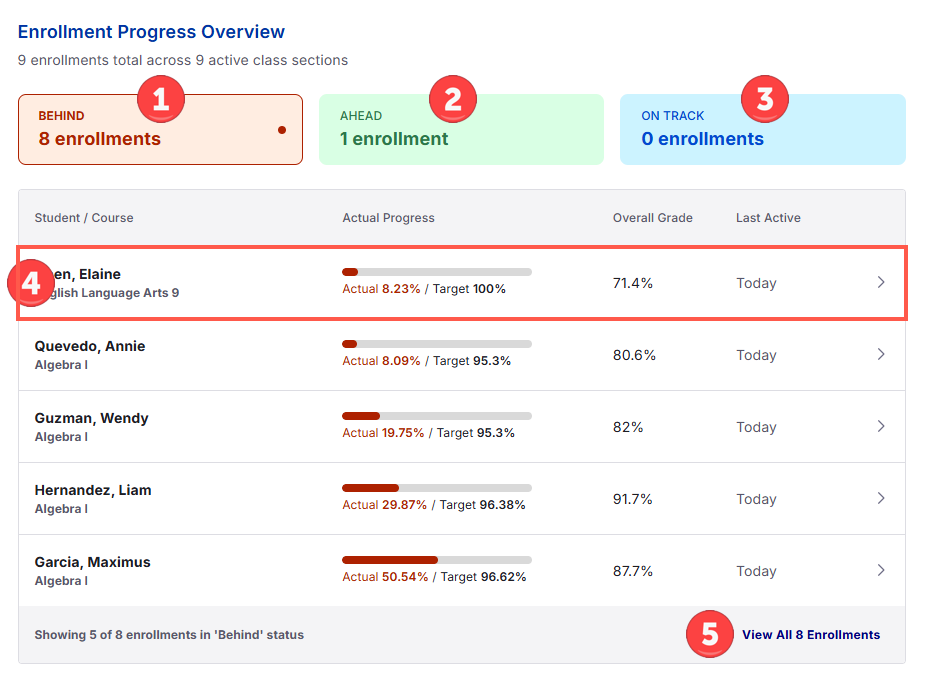Viewport: 925px width, 674px height.
Task: Select the student name Hernandez, Liam
Action: [93, 490]
